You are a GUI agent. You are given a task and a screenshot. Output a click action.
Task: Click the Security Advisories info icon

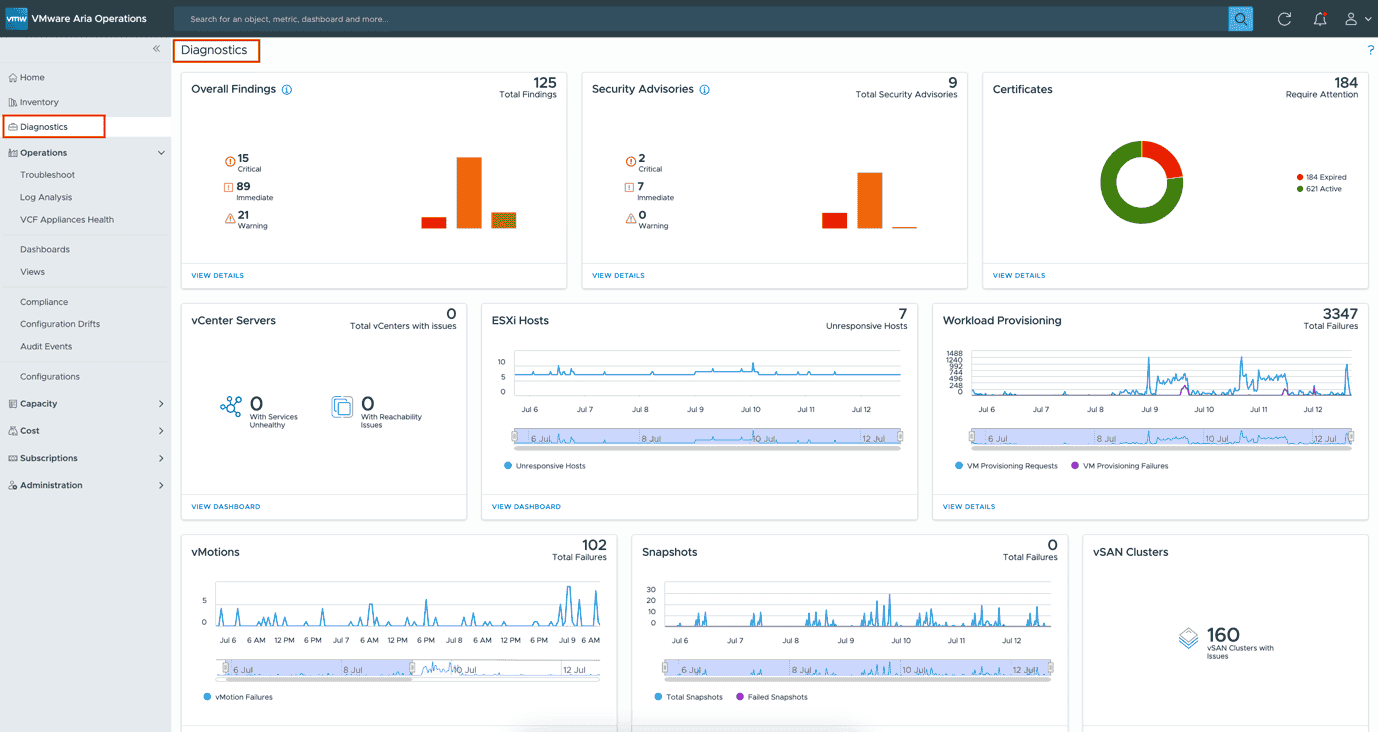pos(704,90)
